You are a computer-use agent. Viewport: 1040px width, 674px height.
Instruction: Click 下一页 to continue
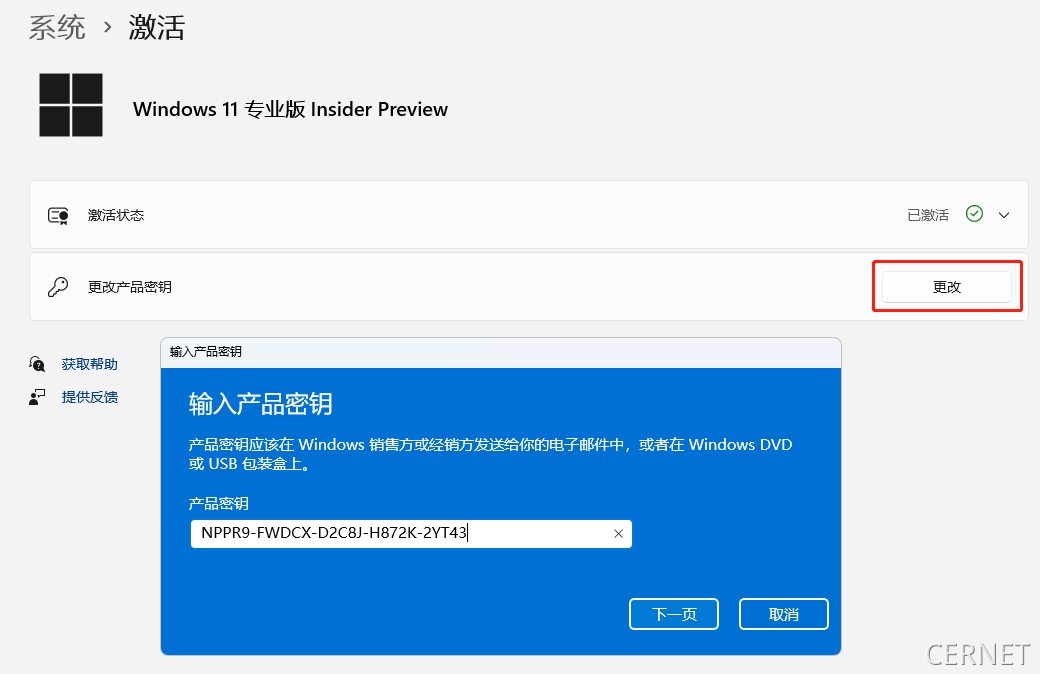pos(674,614)
